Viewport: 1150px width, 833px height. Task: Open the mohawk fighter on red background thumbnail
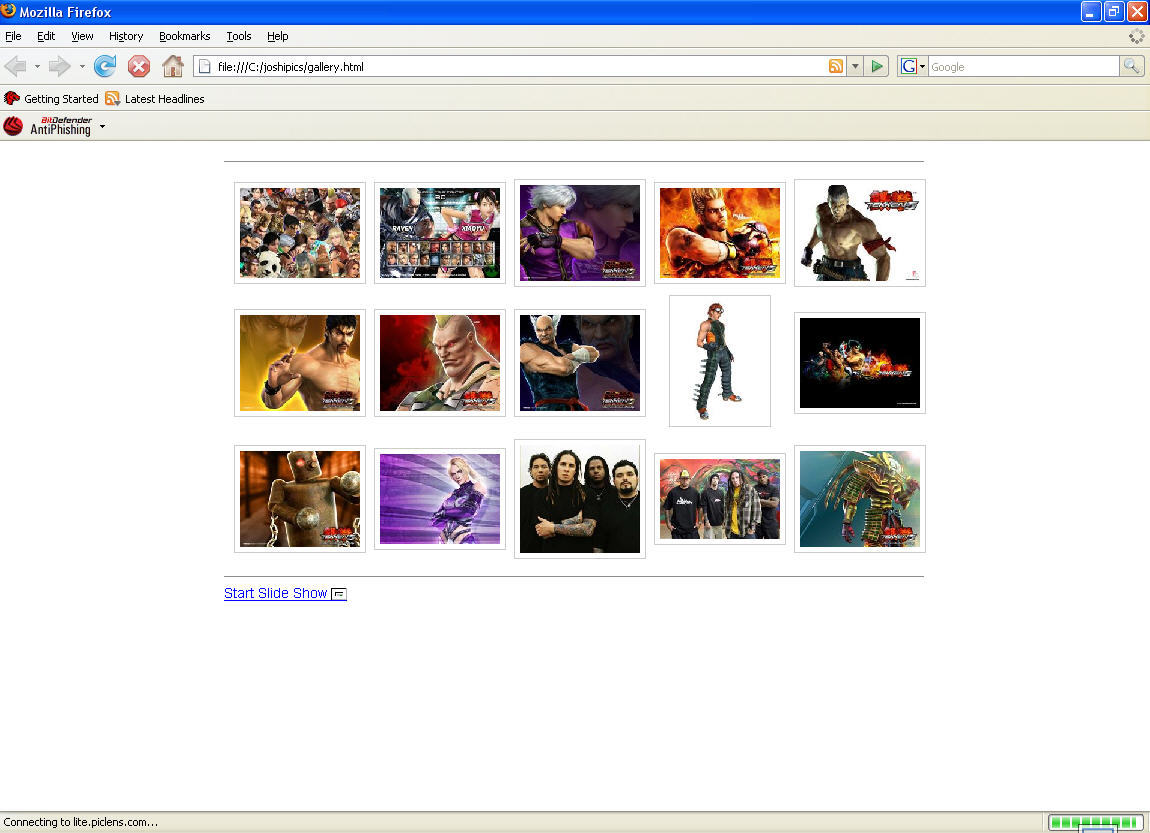440,363
